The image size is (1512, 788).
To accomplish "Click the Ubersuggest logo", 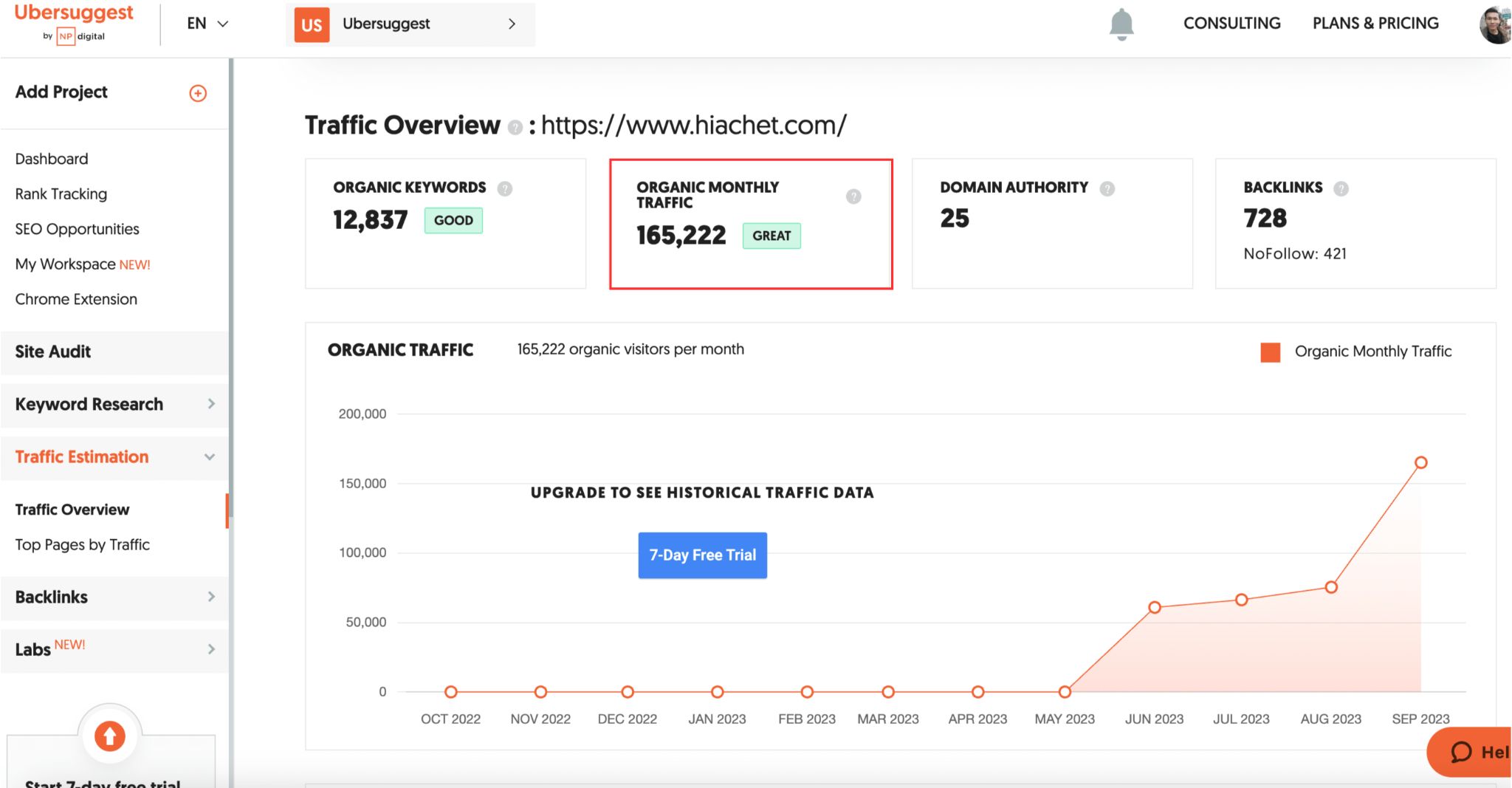I will click(74, 23).
